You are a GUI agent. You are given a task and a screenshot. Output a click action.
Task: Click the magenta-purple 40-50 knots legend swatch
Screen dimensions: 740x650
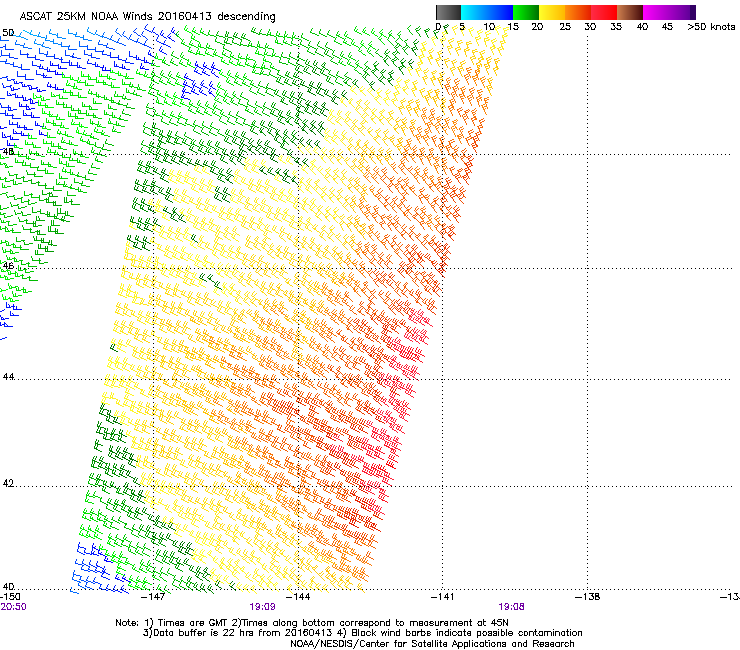click(x=669, y=12)
